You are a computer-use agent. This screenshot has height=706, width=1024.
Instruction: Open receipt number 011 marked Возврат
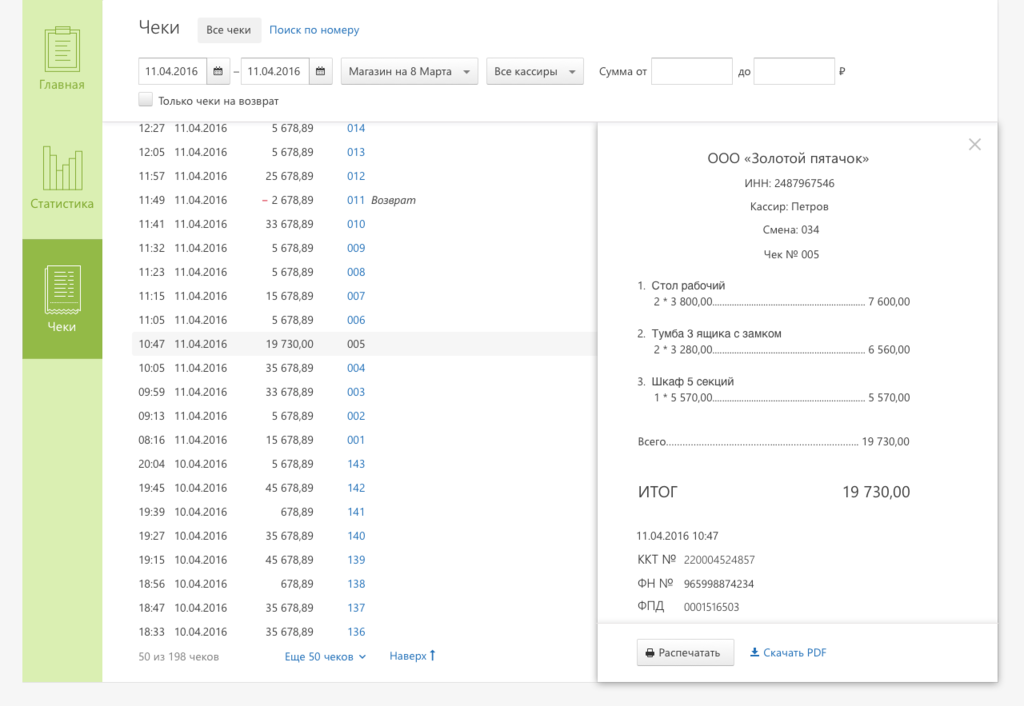coord(356,200)
